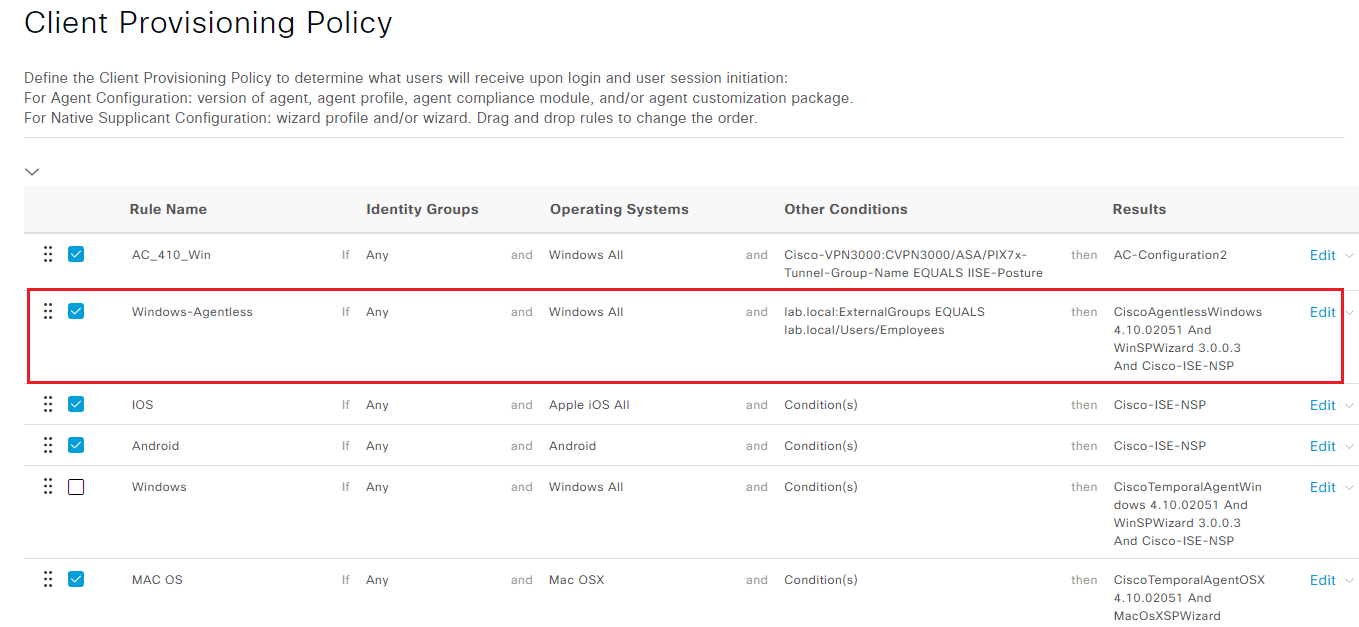Toggle the IOS rule checkbox
Image resolution: width=1359 pixels, height=627 pixels.
(76, 404)
